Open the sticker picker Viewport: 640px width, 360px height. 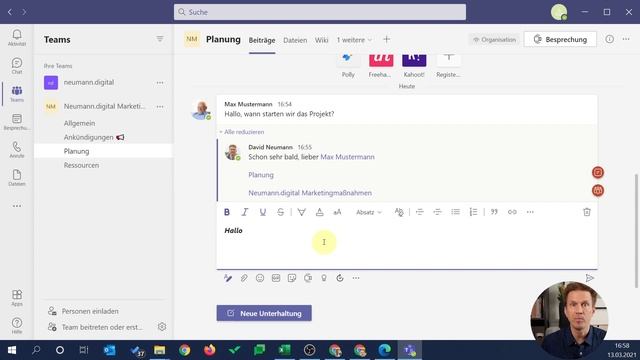tap(292, 278)
